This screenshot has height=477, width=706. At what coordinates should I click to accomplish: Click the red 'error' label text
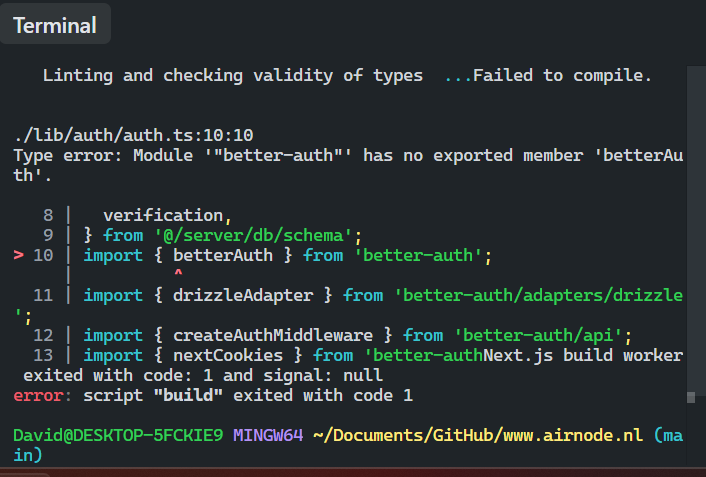pyautogui.click(x=38, y=395)
